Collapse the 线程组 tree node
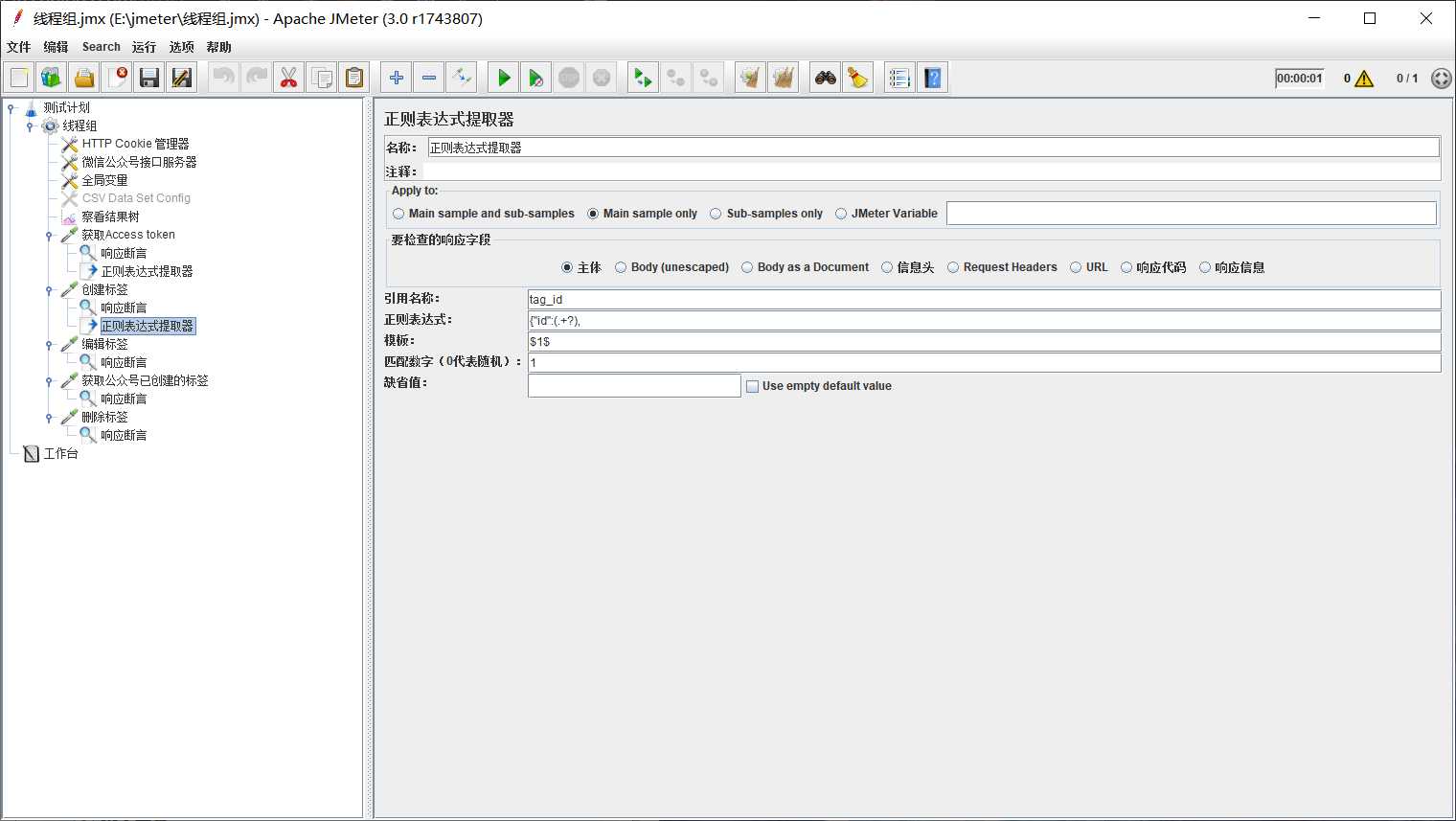 click(x=30, y=126)
